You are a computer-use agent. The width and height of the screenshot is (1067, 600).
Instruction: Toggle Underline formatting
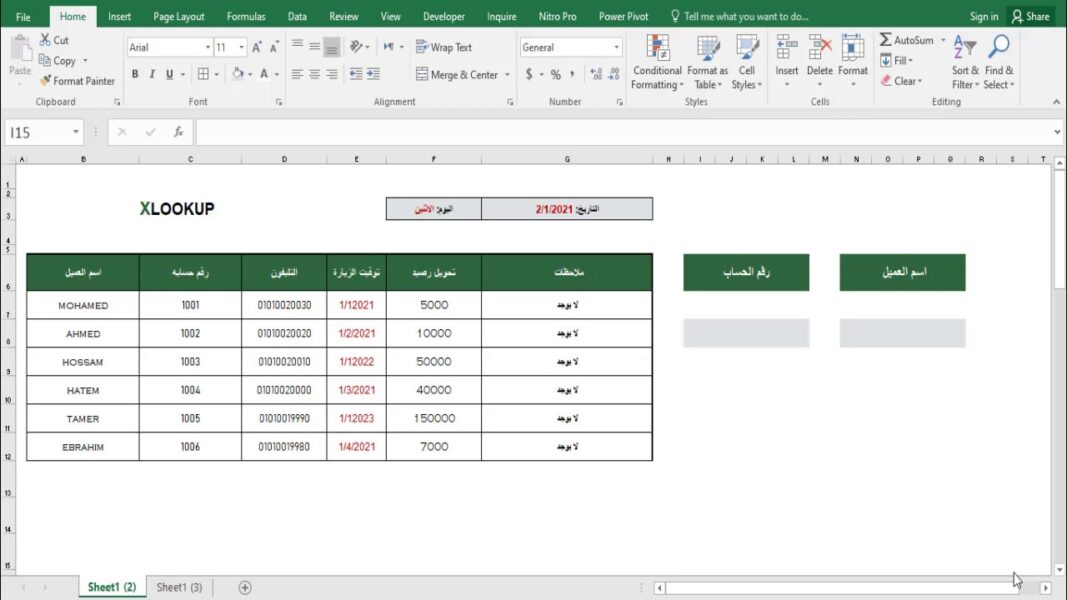click(169, 74)
